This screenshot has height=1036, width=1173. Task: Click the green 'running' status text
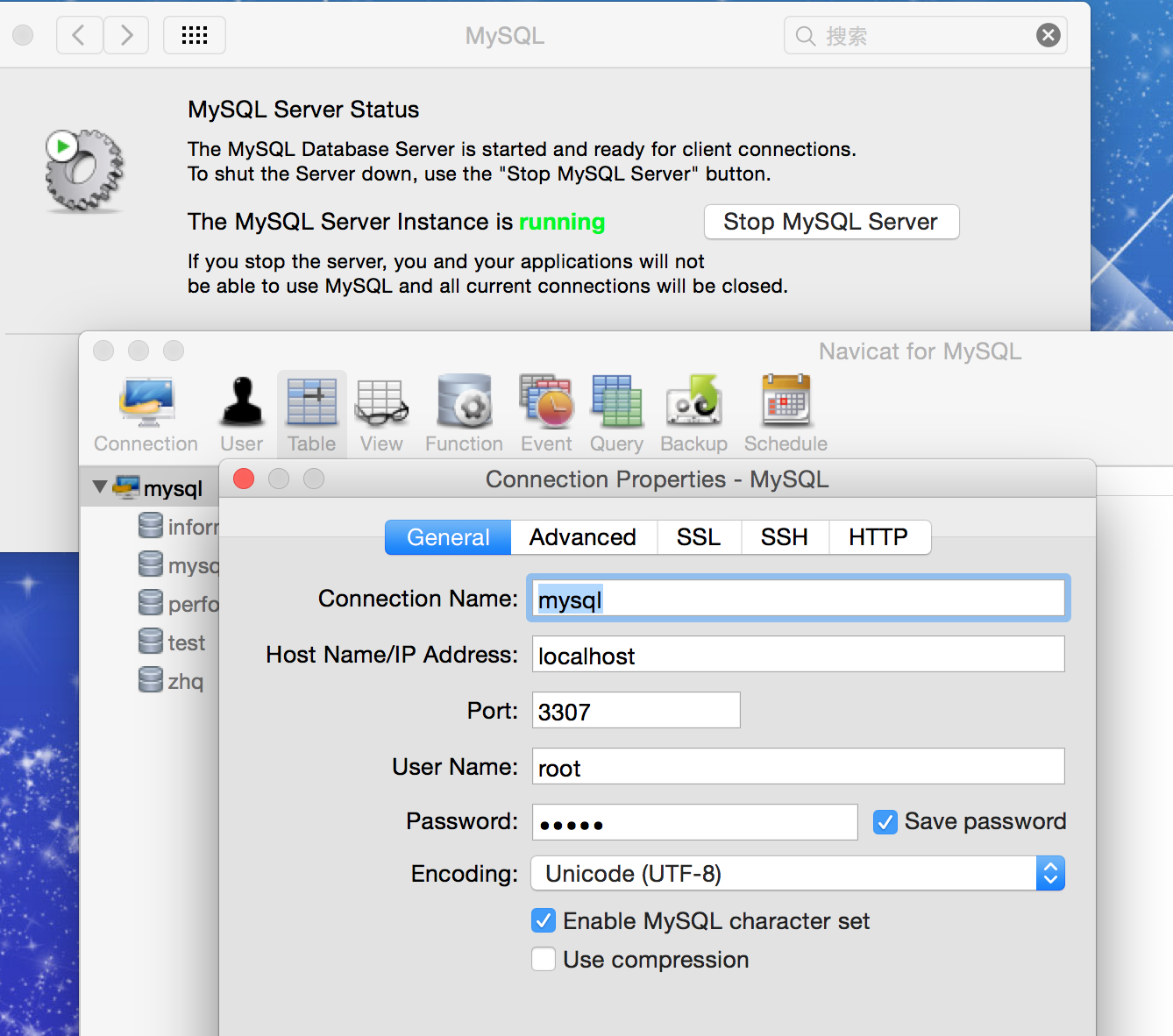562,222
